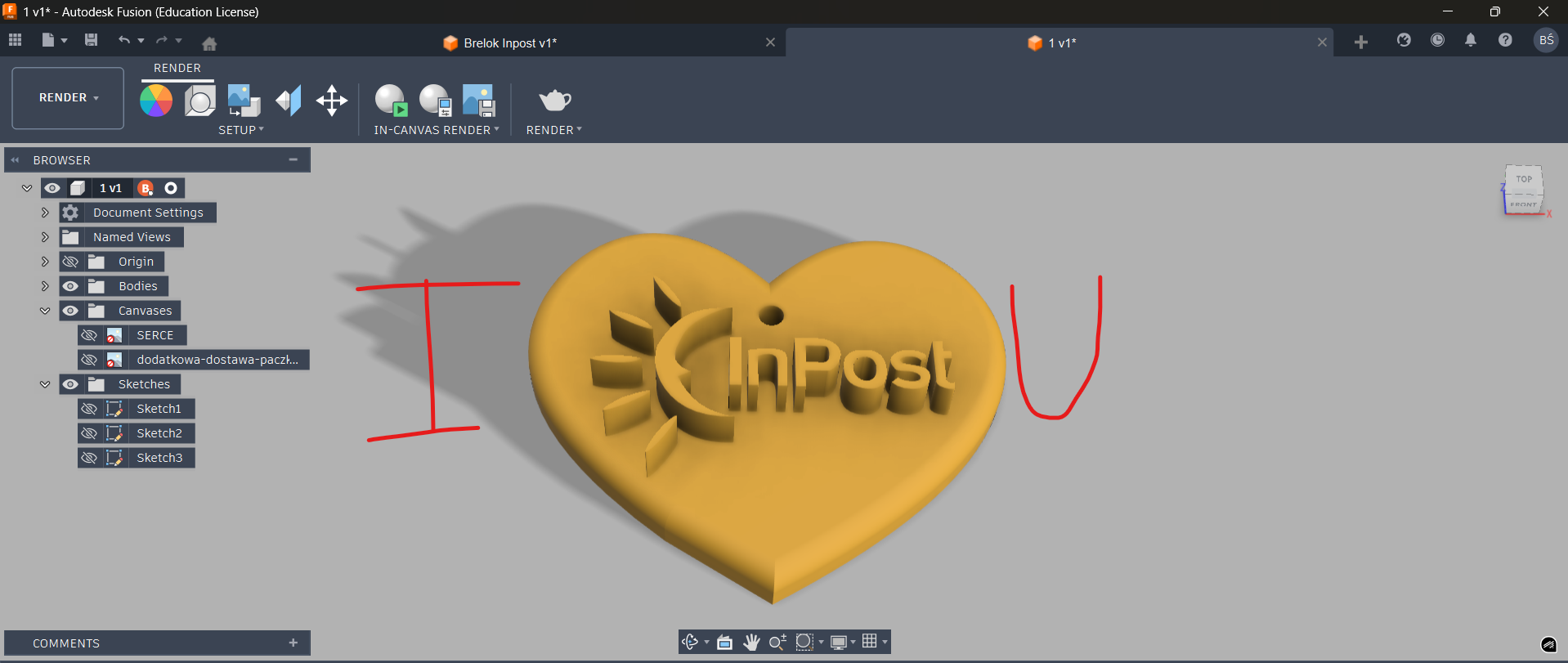Open Scene Settings in the Setup group
Viewport: 1568px width, 663px height.
pos(199,101)
